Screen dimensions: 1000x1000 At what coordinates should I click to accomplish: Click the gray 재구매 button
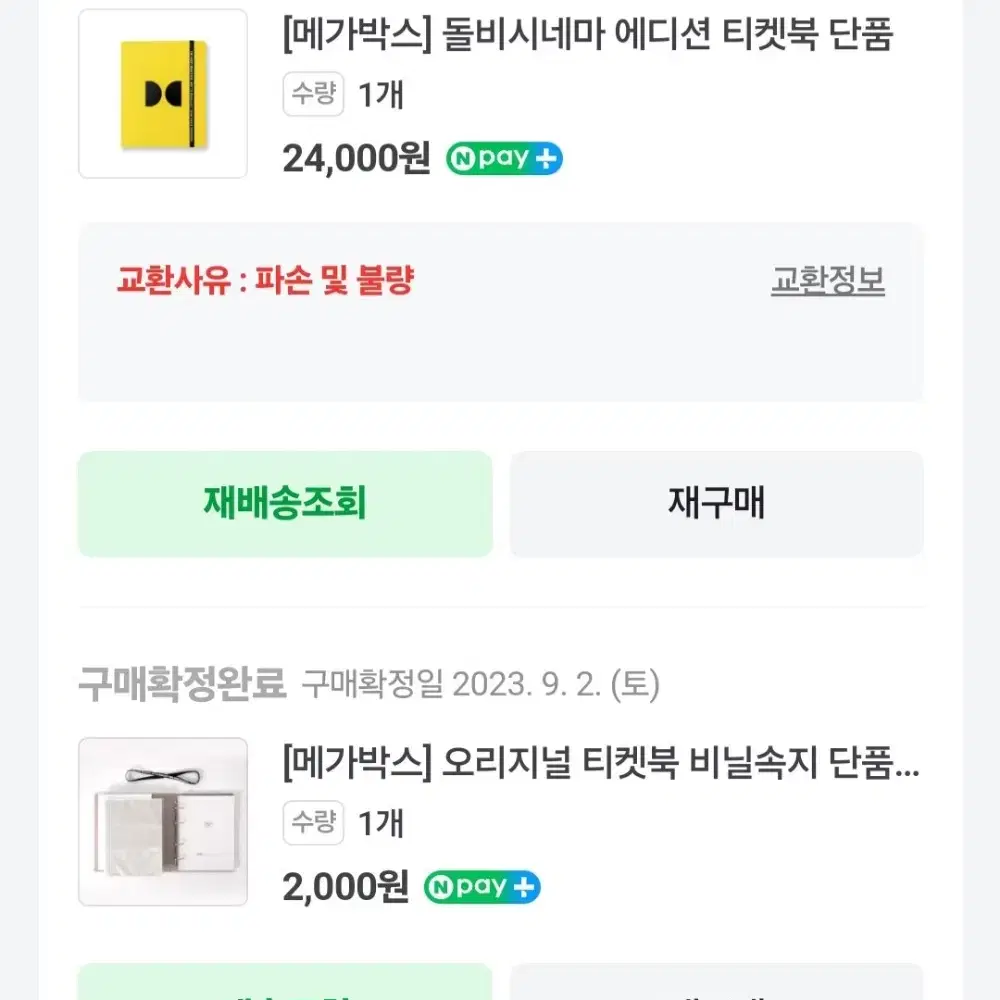(x=716, y=504)
